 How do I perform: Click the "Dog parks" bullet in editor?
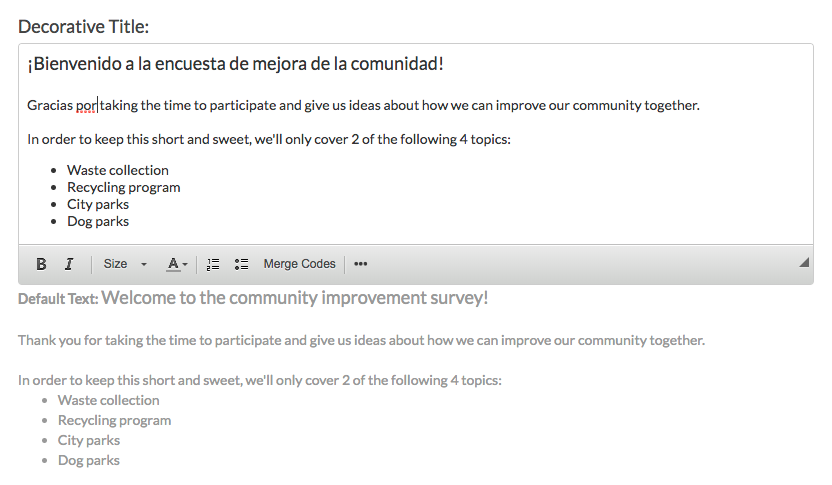[98, 221]
